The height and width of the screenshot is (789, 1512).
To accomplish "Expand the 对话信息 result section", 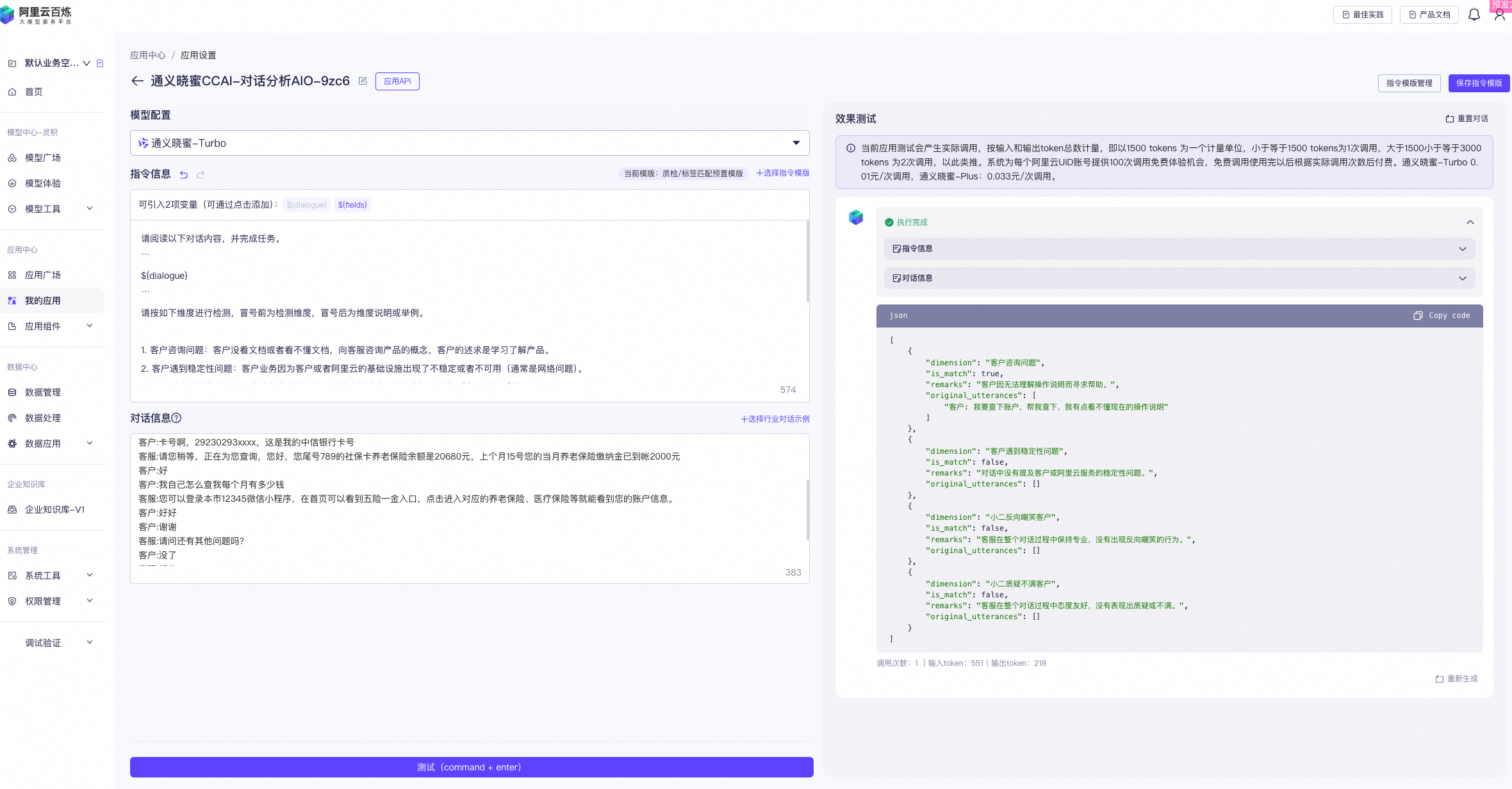I will point(1179,278).
